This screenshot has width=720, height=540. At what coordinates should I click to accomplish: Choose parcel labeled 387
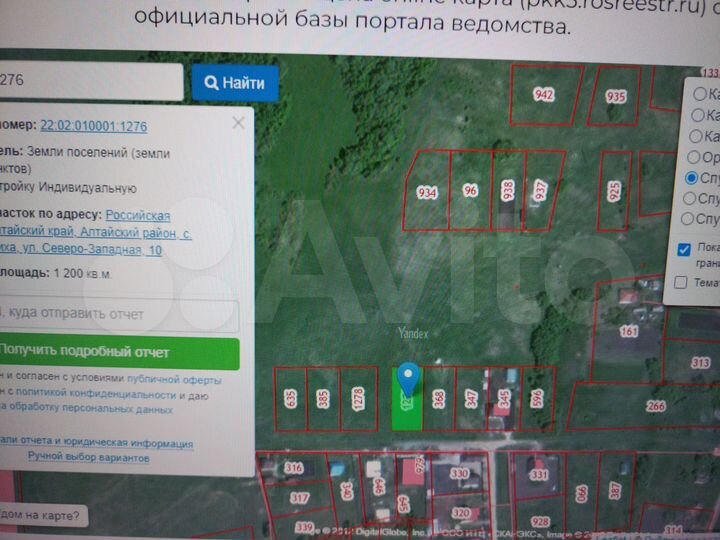click(614, 490)
